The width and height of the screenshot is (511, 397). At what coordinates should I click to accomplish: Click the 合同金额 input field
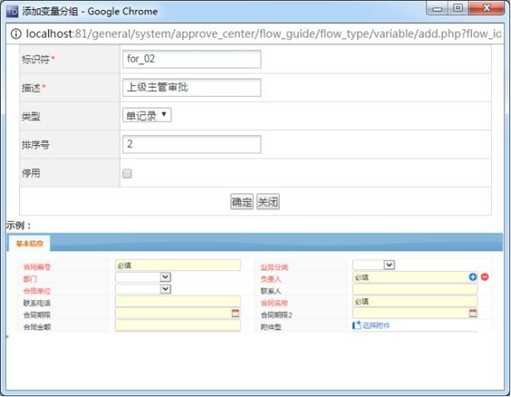(178, 325)
